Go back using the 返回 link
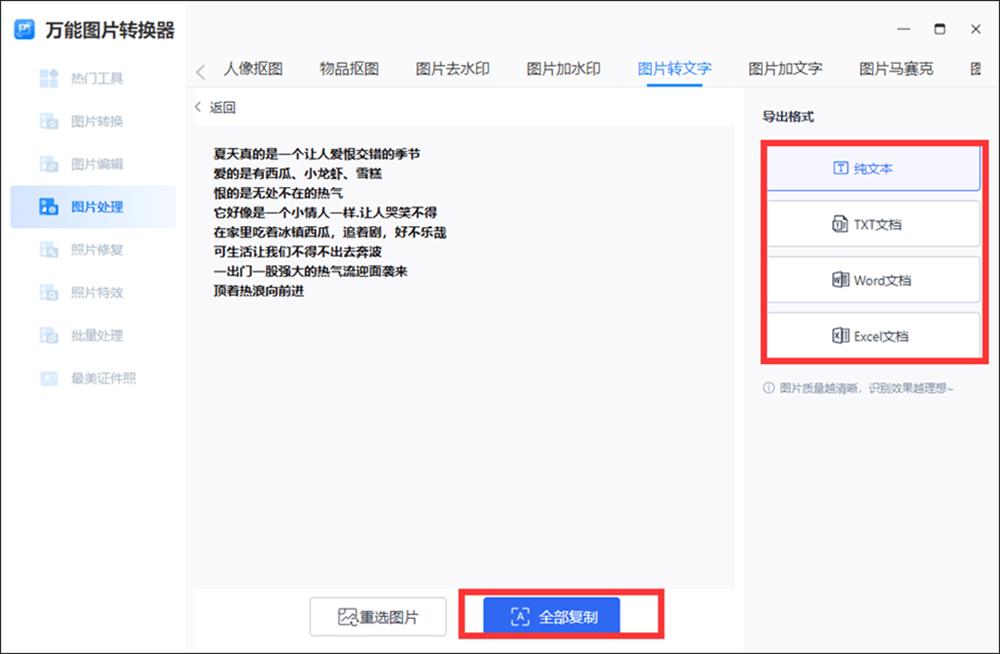 220,106
